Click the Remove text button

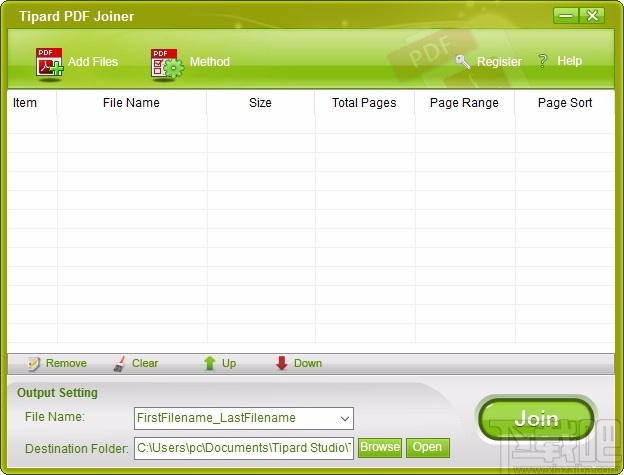(66, 363)
